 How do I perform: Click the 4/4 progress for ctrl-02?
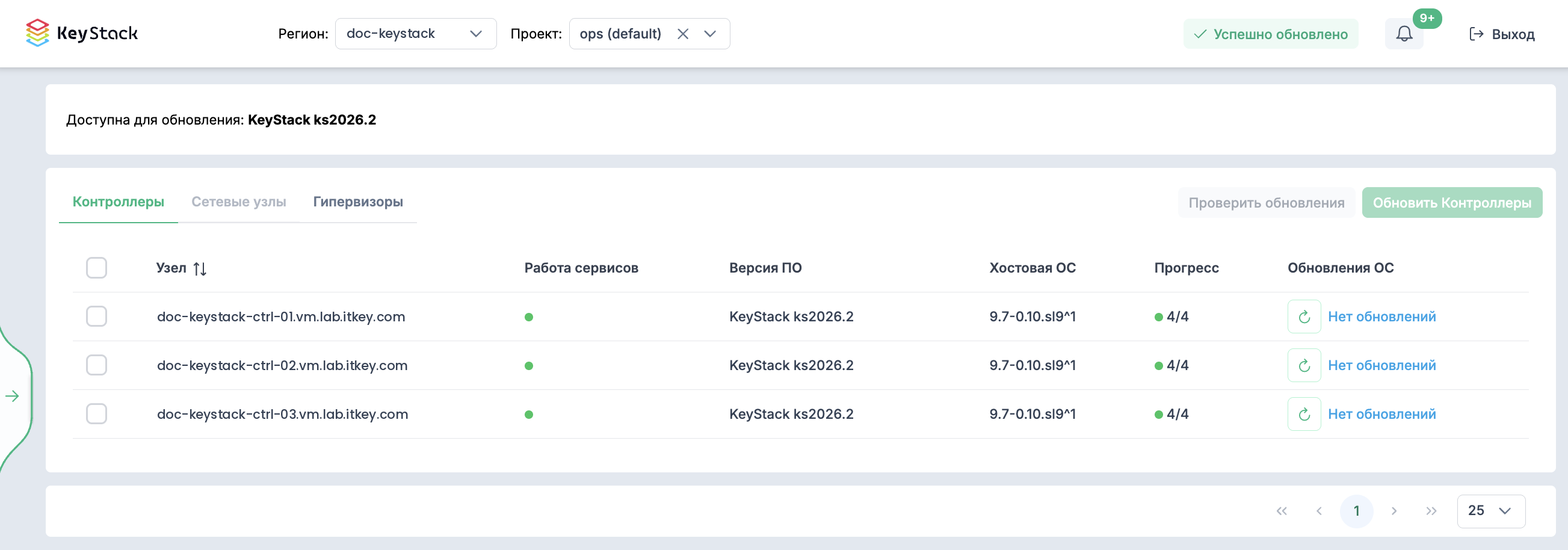(1171, 365)
